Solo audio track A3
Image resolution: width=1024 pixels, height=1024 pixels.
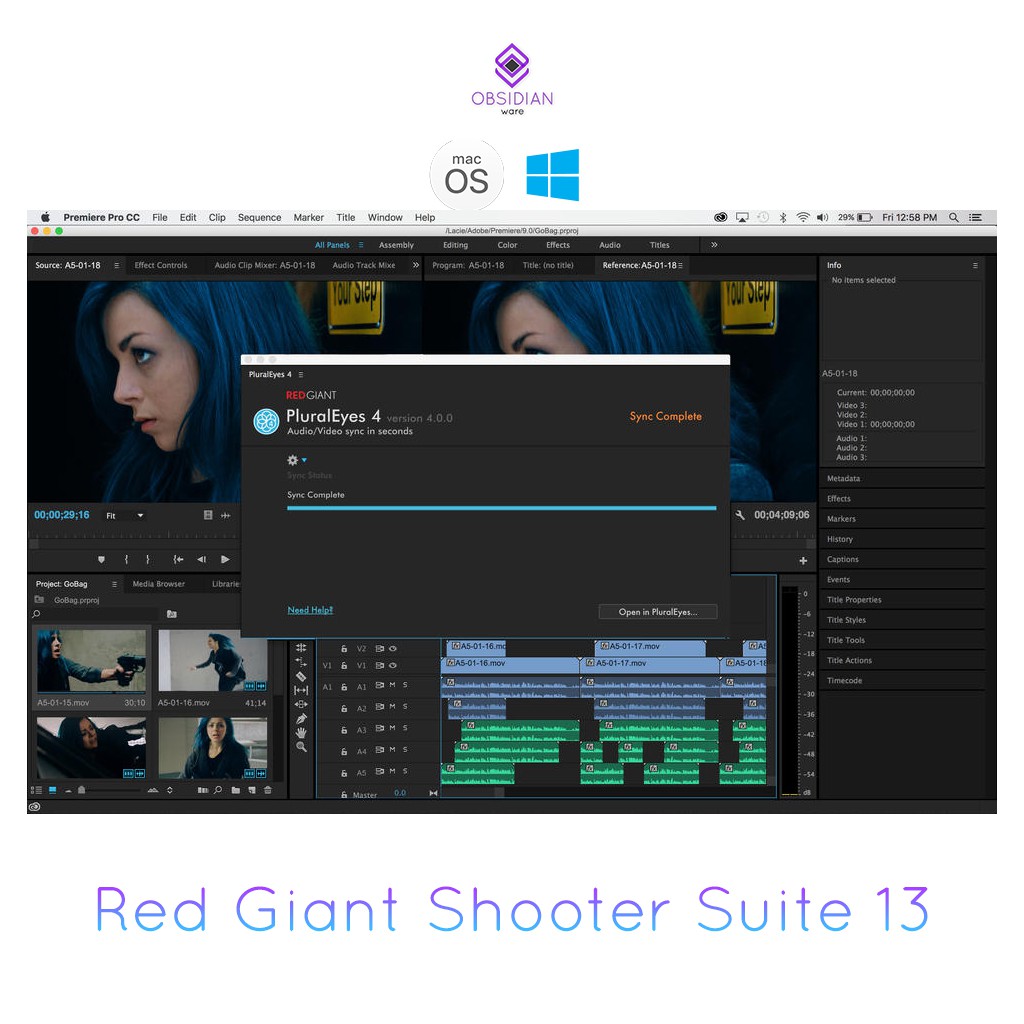(405, 728)
